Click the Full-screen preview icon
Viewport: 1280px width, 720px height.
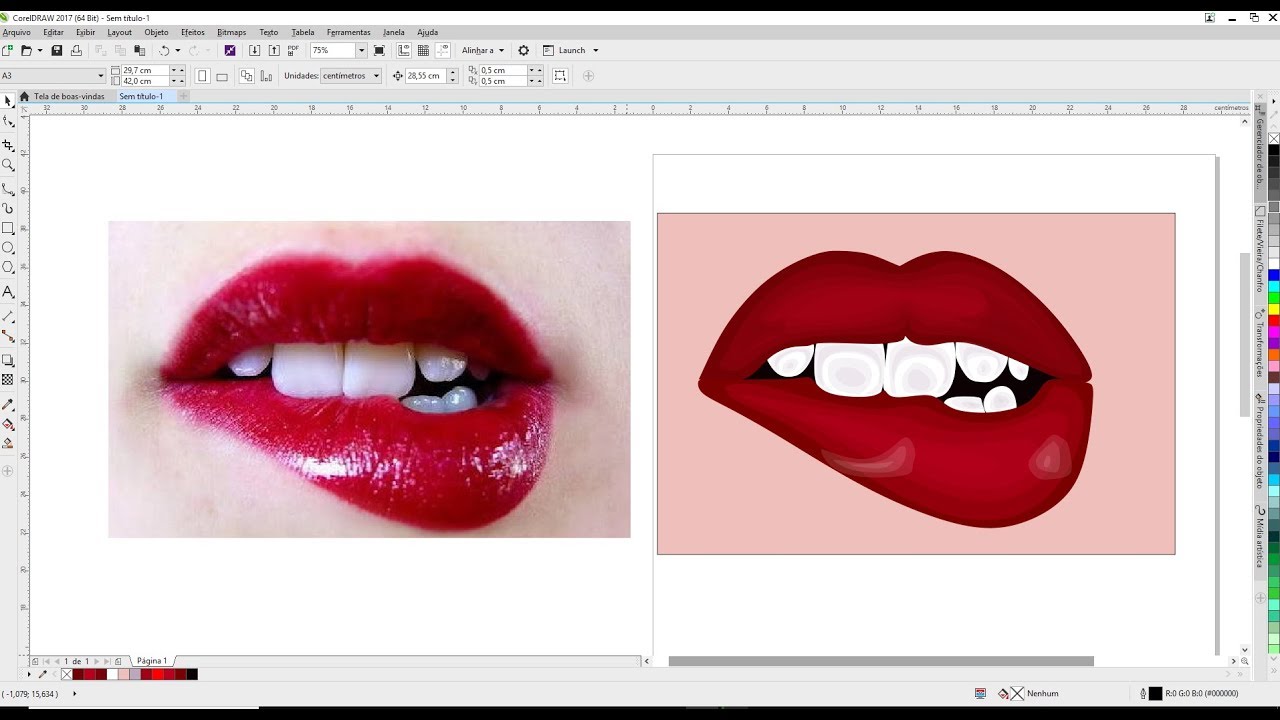(379, 50)
